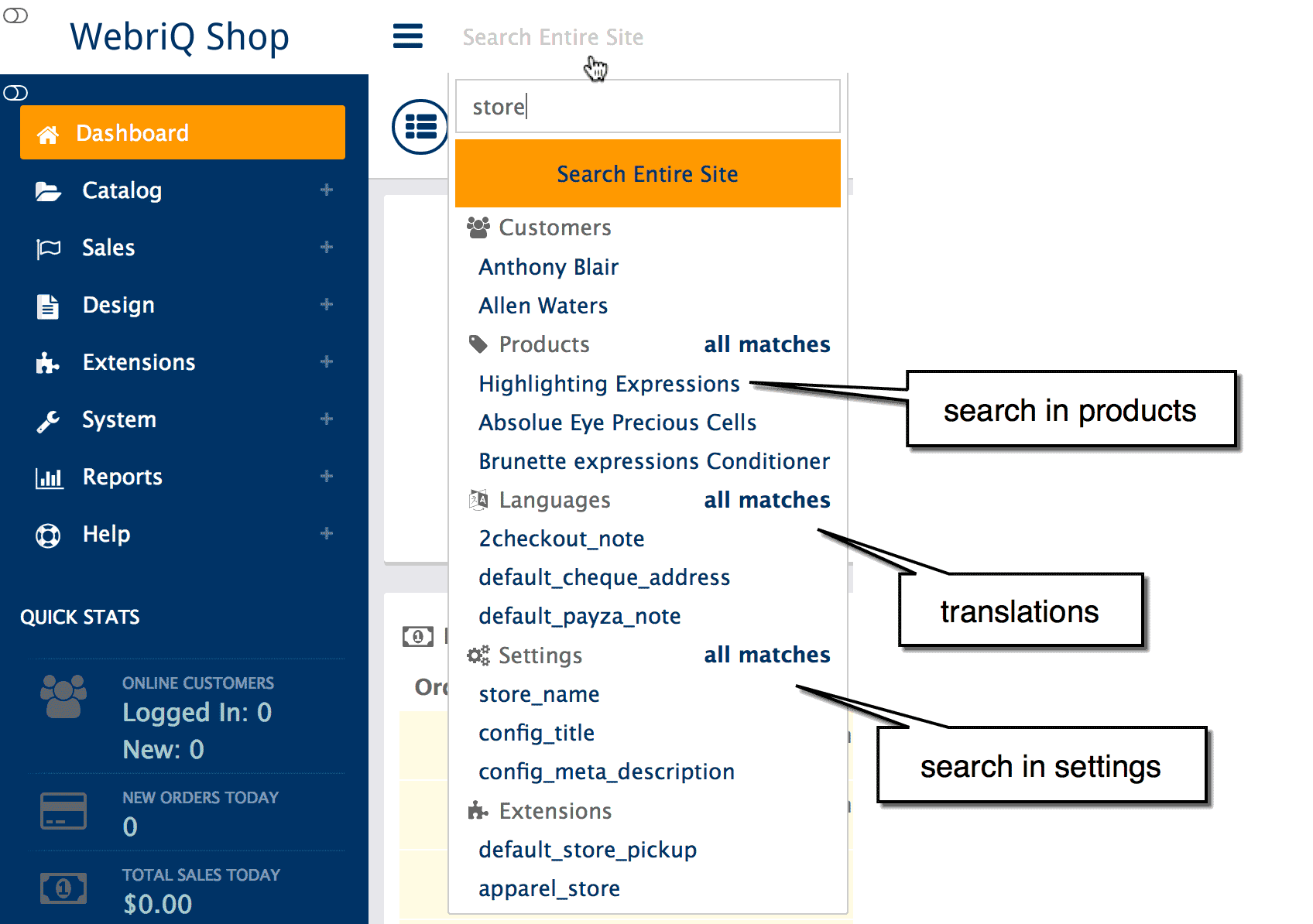Click the Dashboard home icon

(x=48, y=134)
